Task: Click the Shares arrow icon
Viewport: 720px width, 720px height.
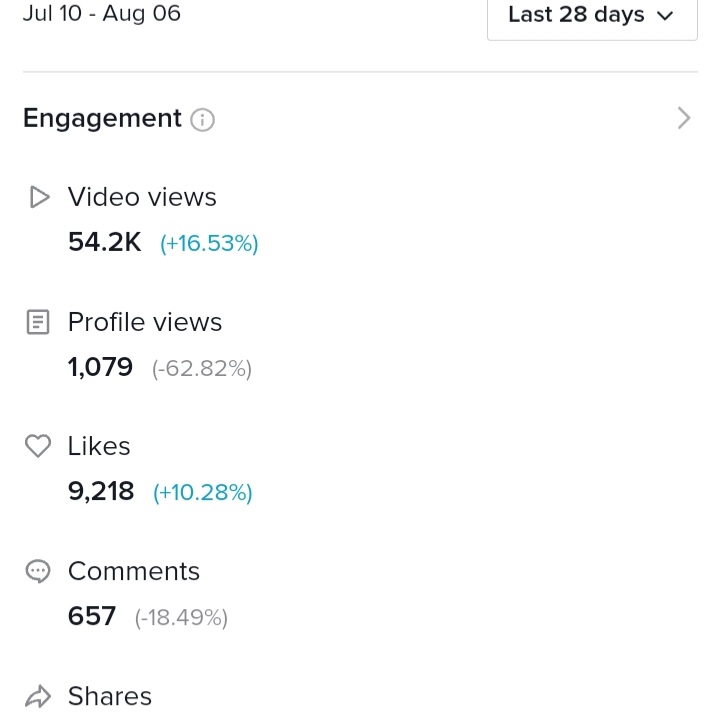Action: [38, 697]
